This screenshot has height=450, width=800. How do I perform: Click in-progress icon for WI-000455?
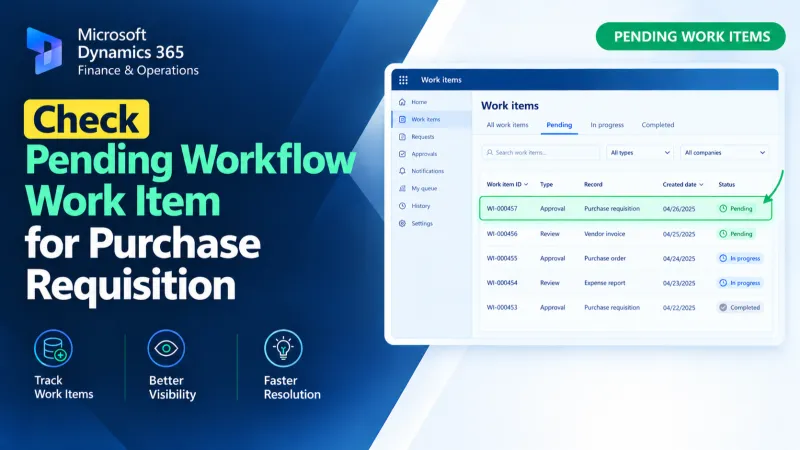click(723, 258)
